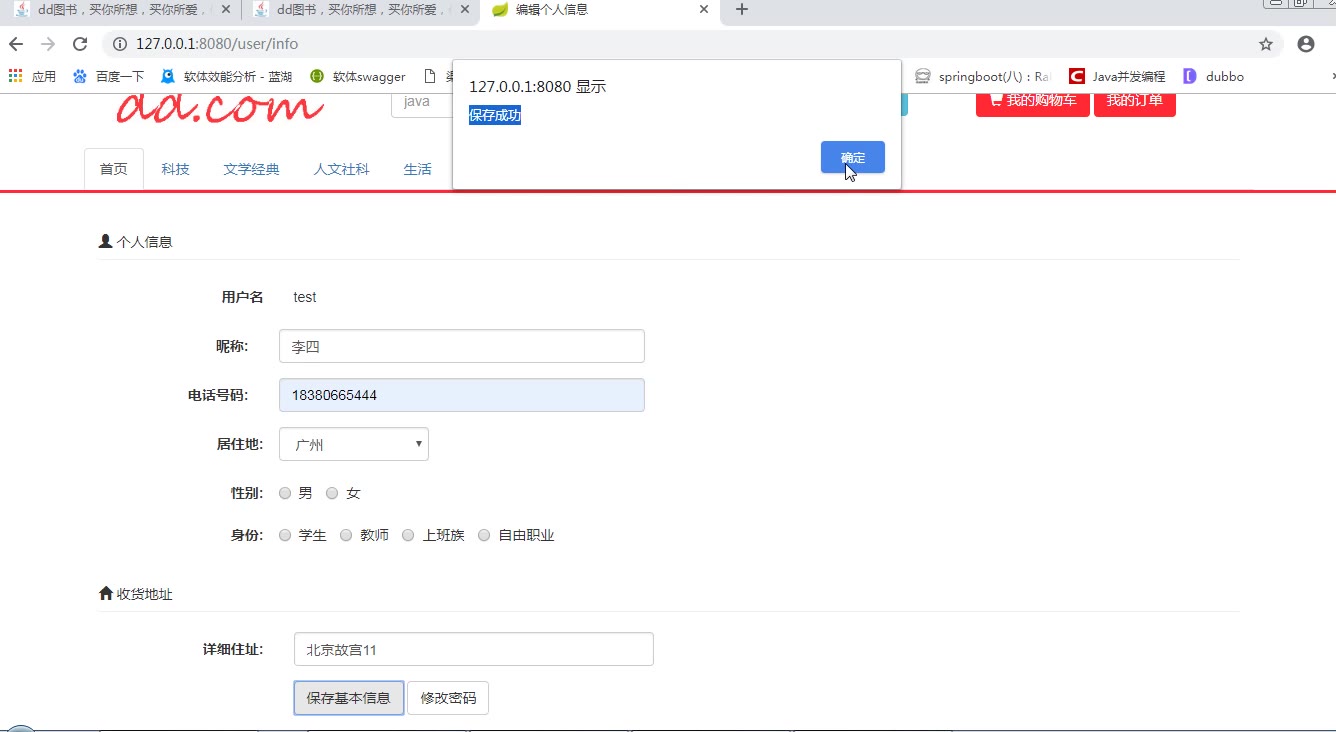Go back with the browser back arrow
Screen dimensions: 1336x732
pos(16,44)
